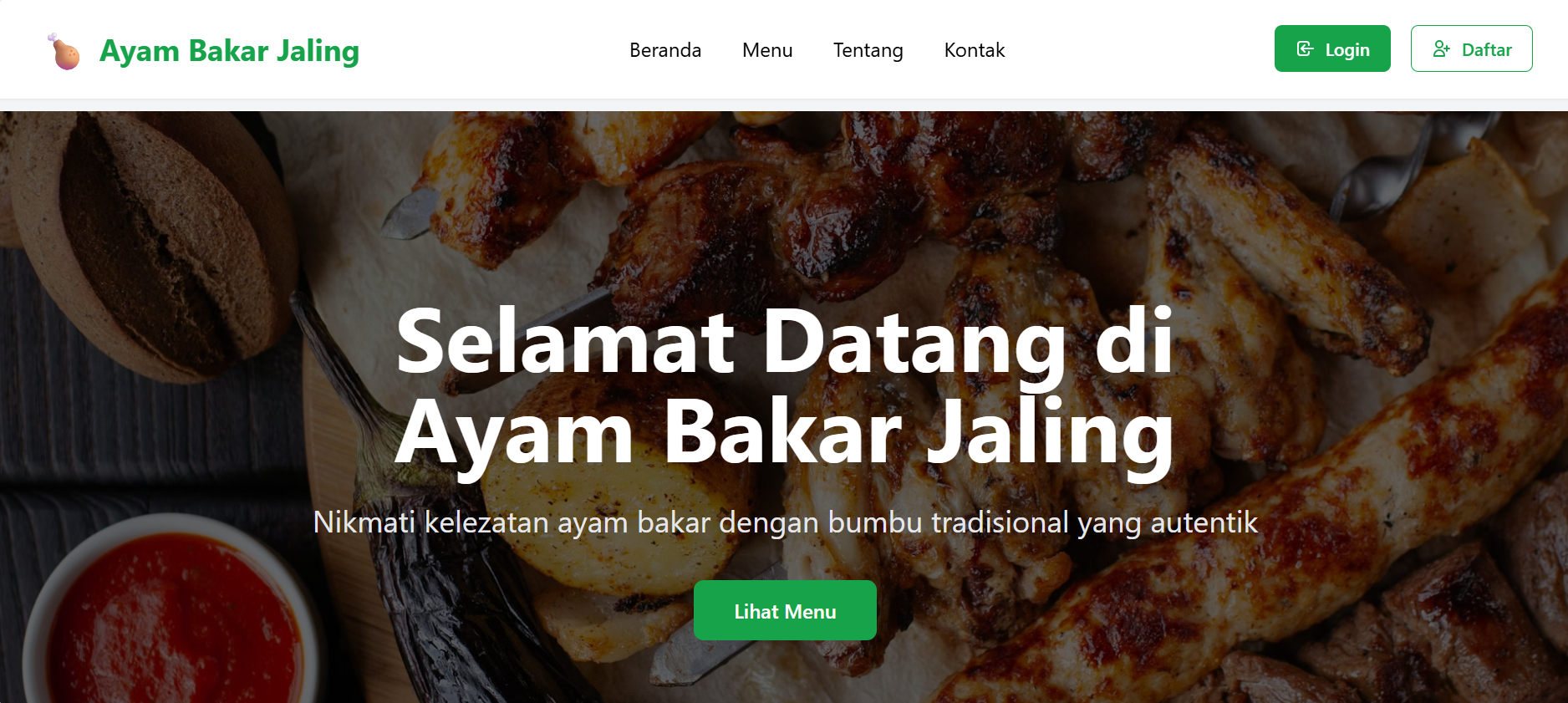Click the login arrow icon
The width and height of the screenshot is (1568, 703).
point(1305,49)
